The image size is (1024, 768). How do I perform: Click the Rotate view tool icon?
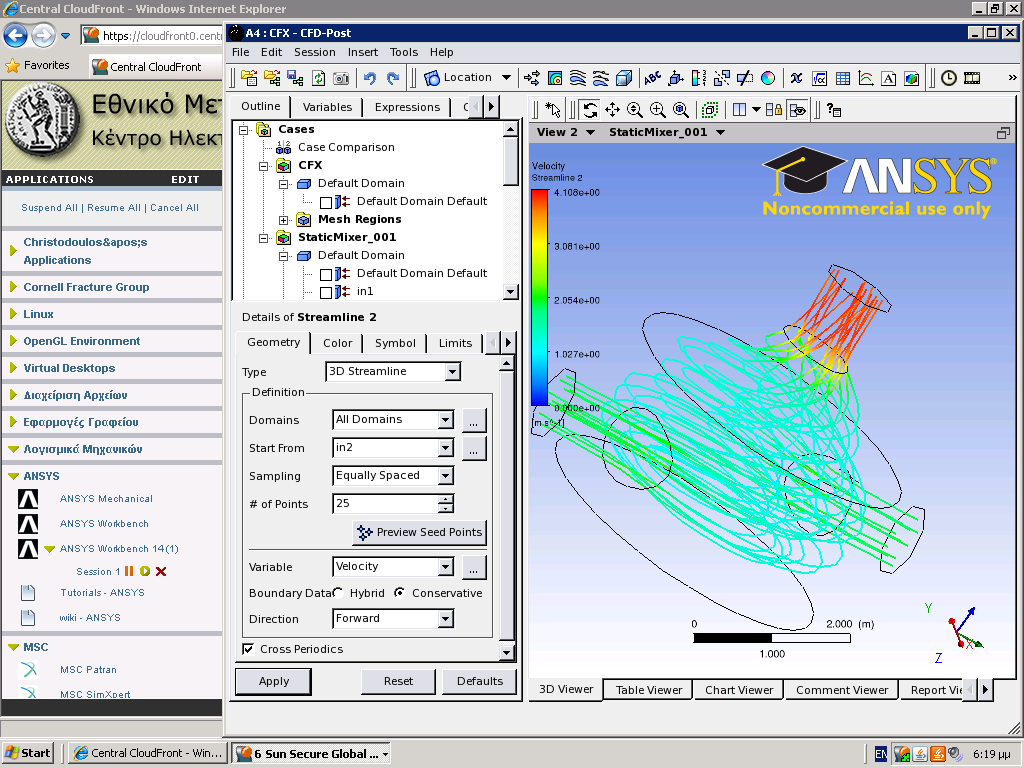590,110
